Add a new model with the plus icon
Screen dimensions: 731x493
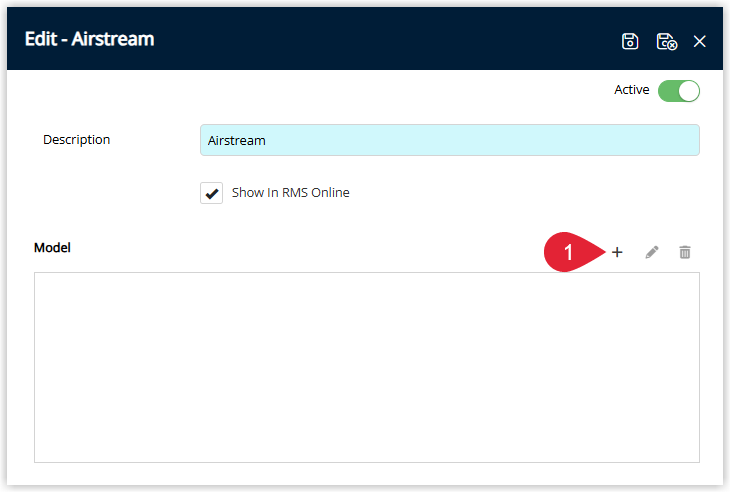pyautogui.click(x=617, y=252)
